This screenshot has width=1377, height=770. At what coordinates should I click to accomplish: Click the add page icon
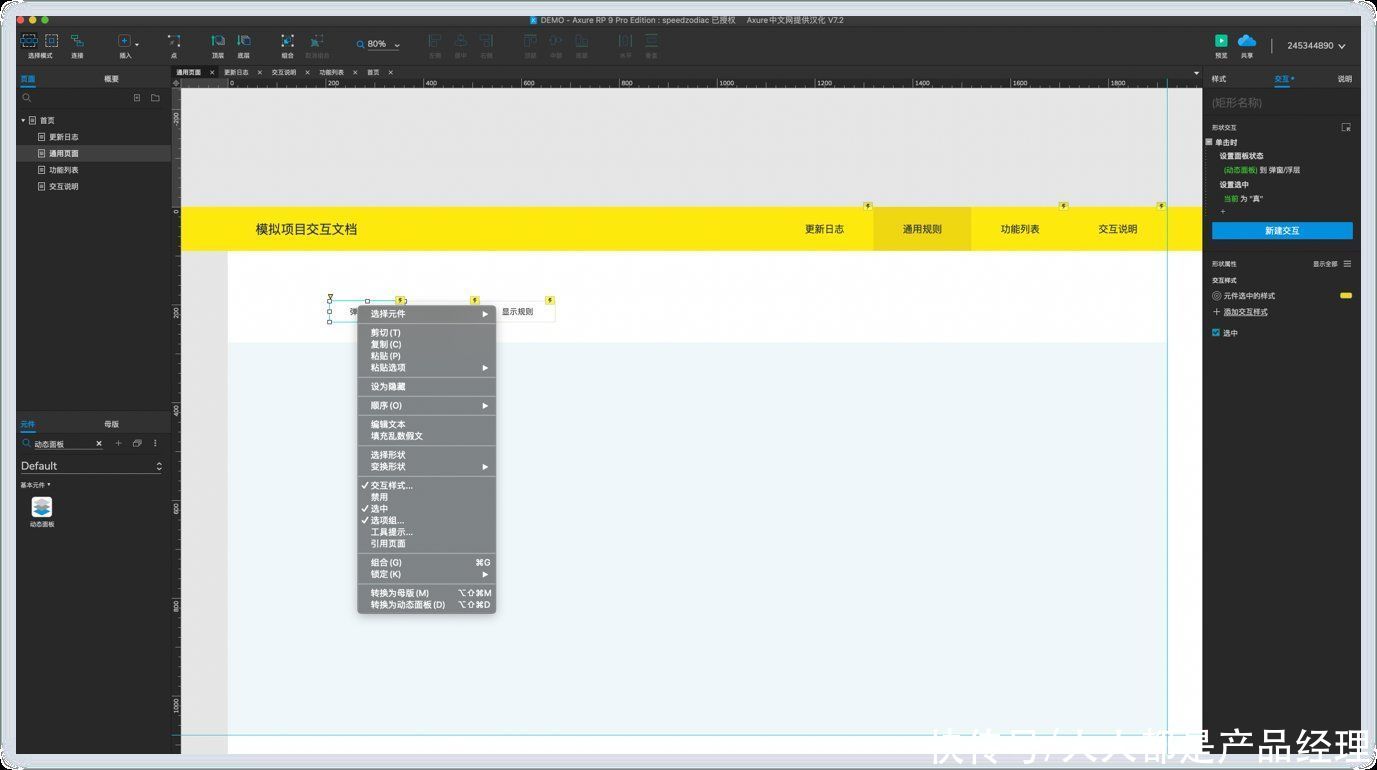tap(137, 98)
